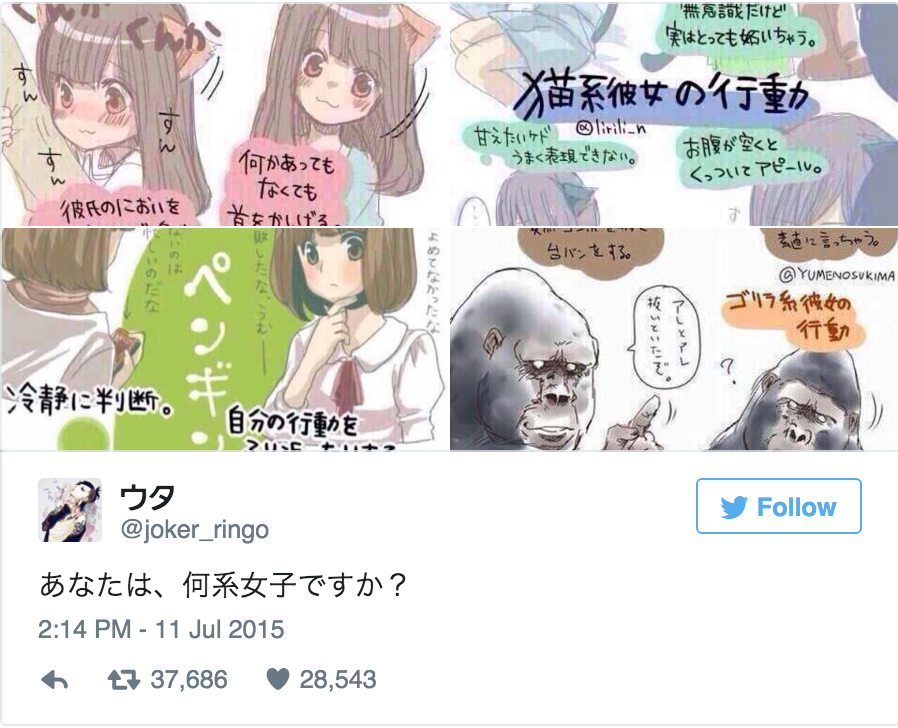Click the @YUMENOSUKIMA credit in gorilla image

[x=837, y=276]
